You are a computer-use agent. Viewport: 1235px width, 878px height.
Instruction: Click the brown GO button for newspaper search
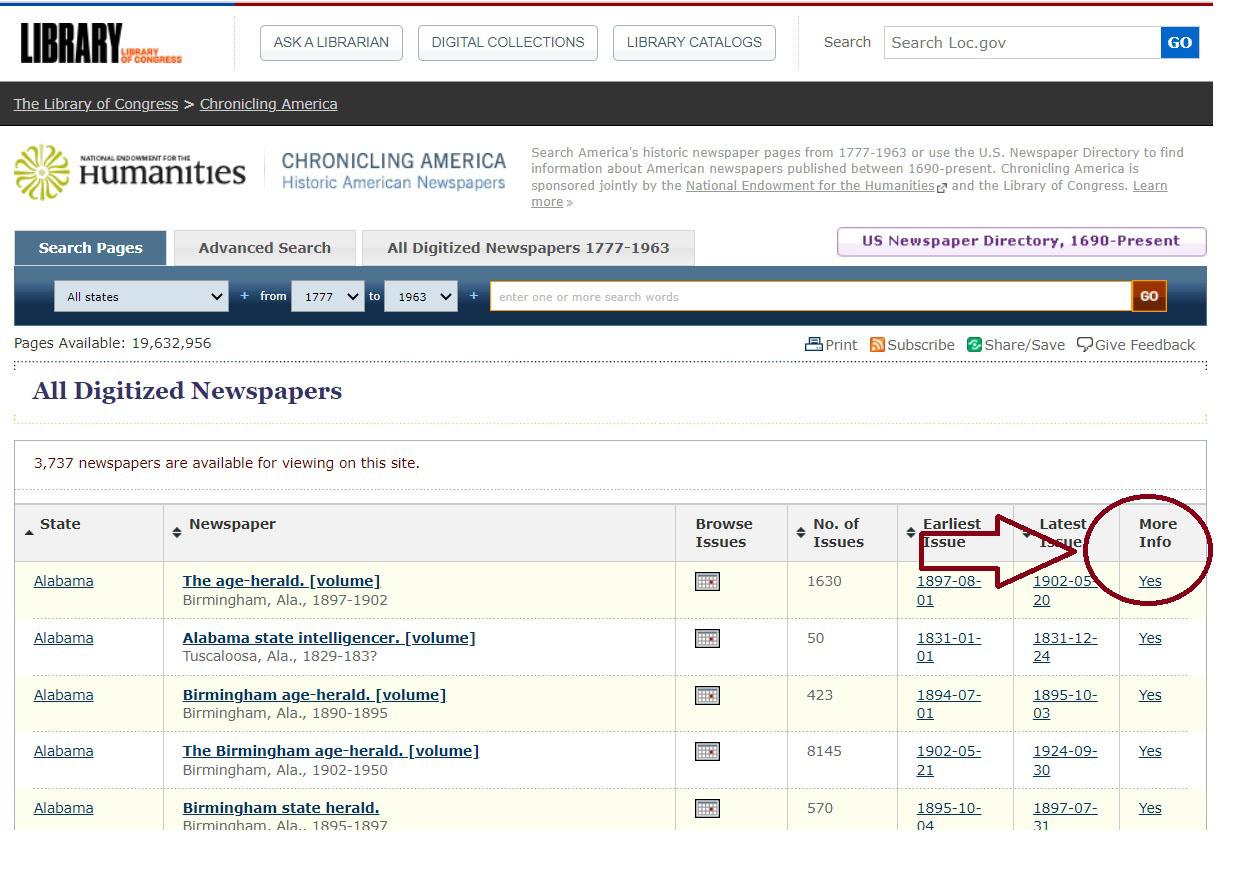pos(1149,296)
